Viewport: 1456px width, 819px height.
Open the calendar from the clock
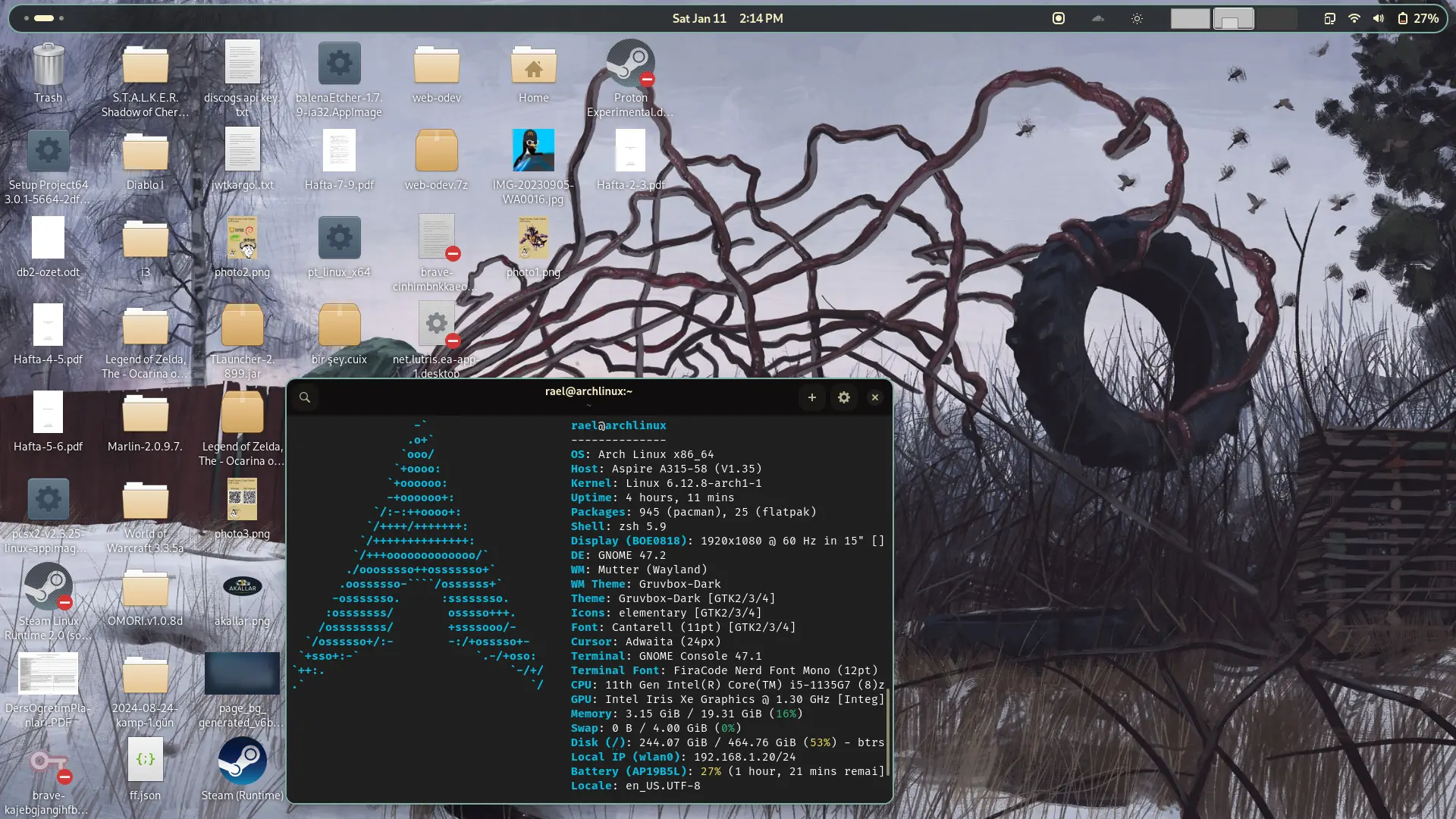coord(727,18)
